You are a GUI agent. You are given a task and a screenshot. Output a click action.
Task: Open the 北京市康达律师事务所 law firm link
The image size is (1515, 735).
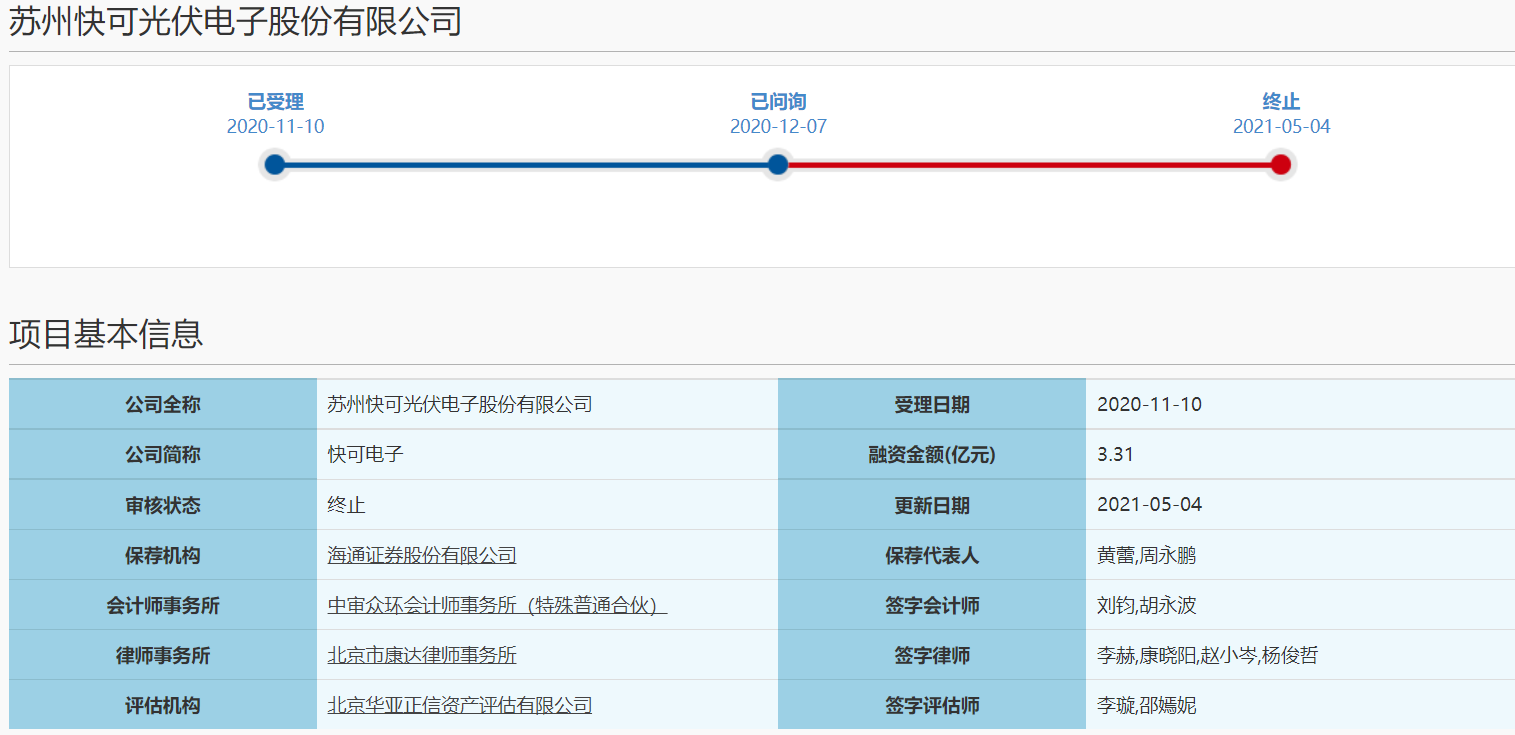tap(422, 655)
